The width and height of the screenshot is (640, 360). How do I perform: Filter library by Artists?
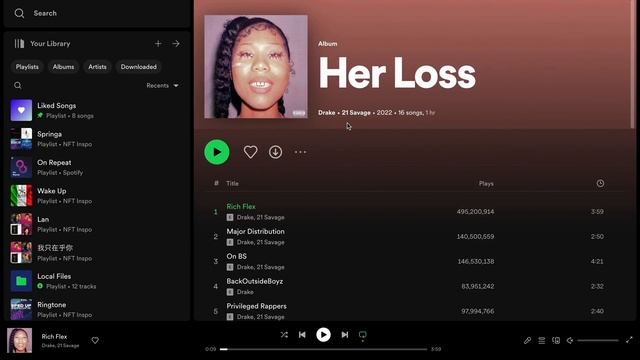coord(97,67)
